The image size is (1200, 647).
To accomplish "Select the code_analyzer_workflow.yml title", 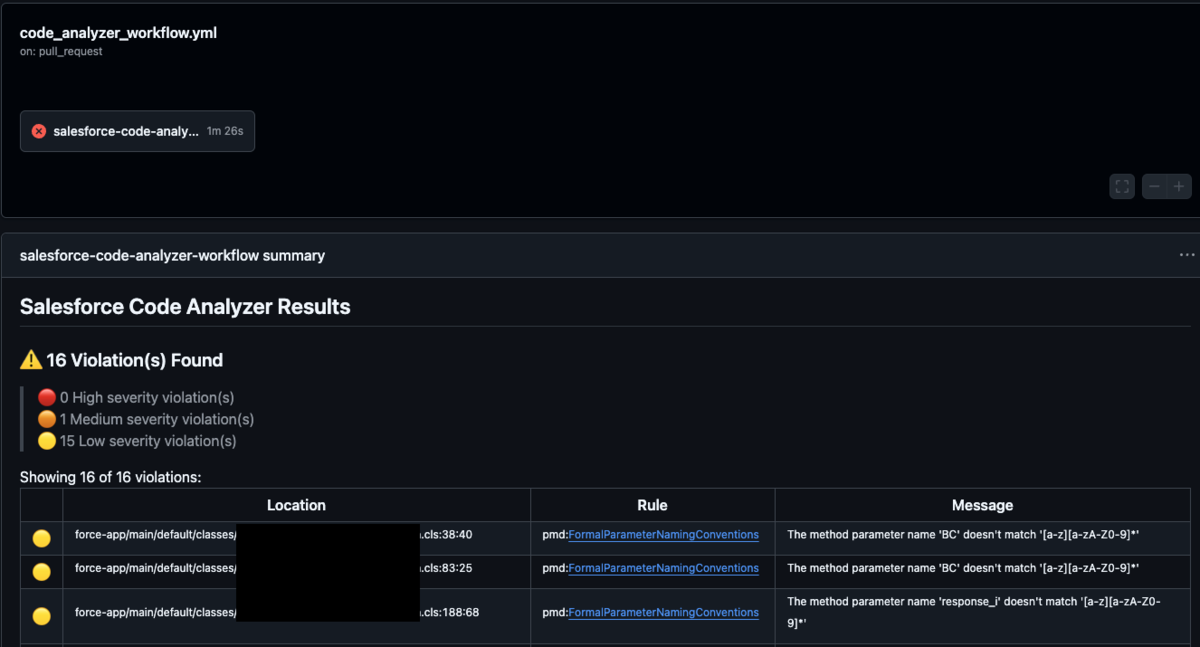I will (x=118, y=33).
